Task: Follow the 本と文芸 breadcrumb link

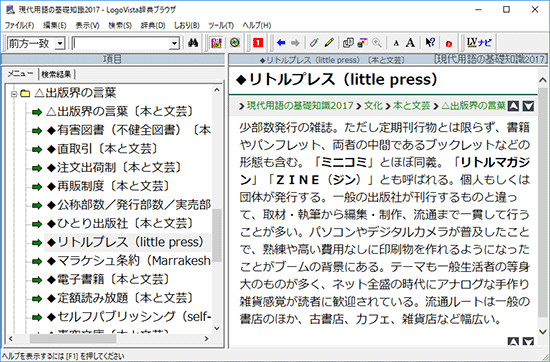Action: pyautogui.click(x=411, y=105)
